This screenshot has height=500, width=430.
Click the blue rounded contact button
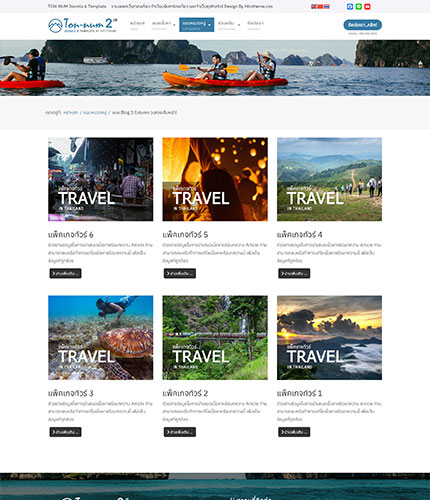point(363,25)
